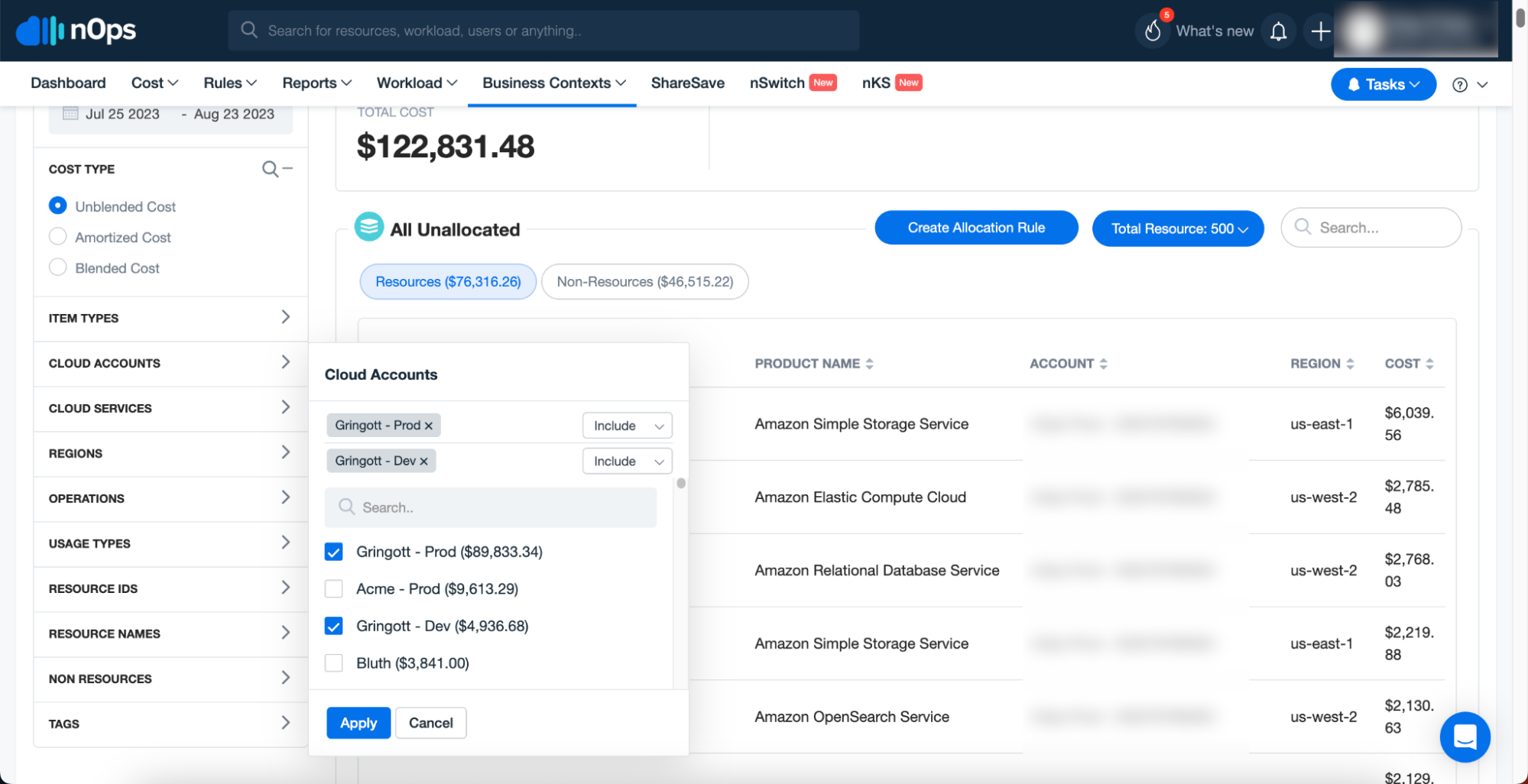Screen dimensions: 1528x784
Task: Switch to Non-Resources ($46,515.22) tab
Action: [644, 282]
